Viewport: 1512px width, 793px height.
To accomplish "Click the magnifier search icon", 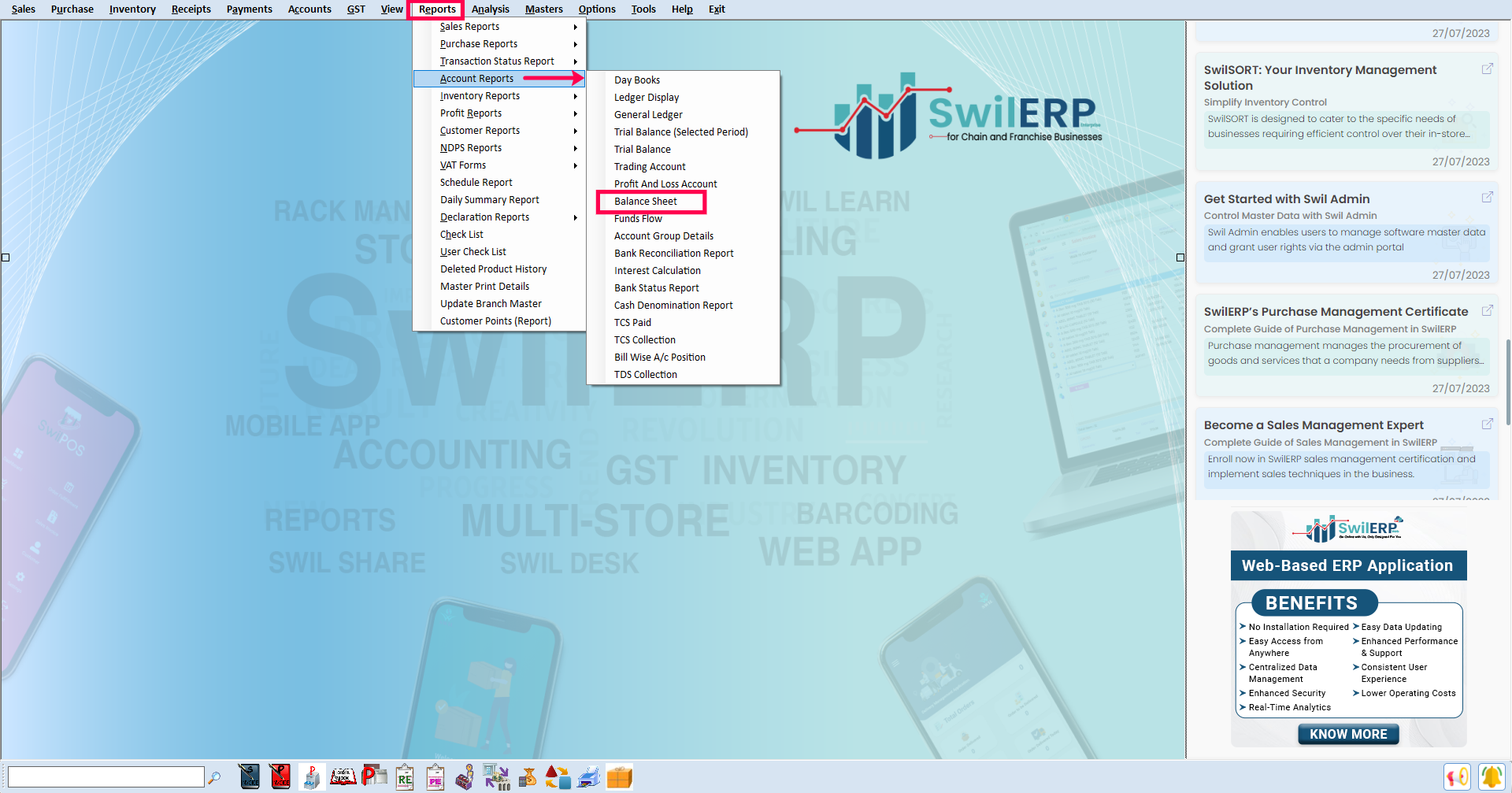I will coord(214,777).
